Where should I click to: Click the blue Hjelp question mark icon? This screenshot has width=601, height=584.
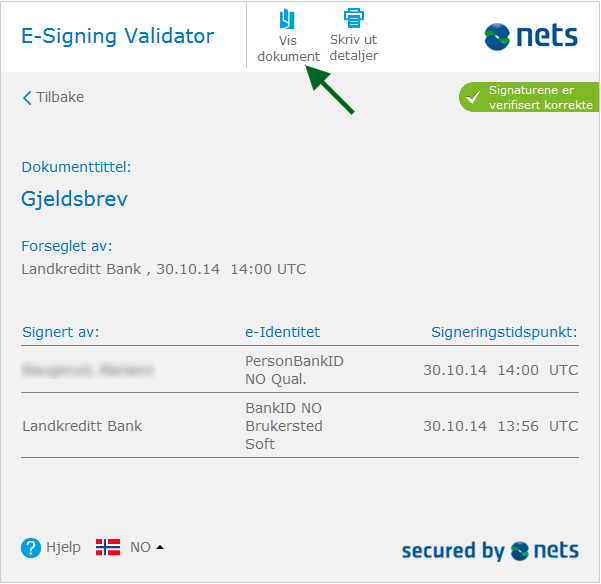click(31, 548)
